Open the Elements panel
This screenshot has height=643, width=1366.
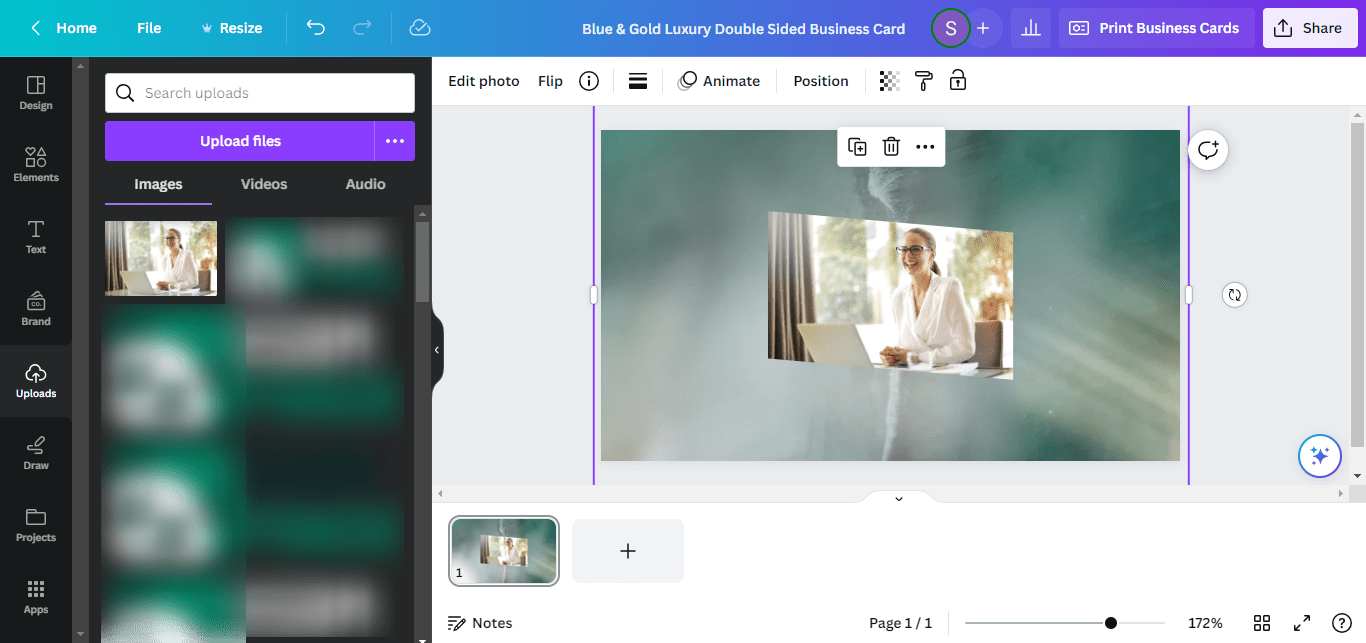[36, 163]
